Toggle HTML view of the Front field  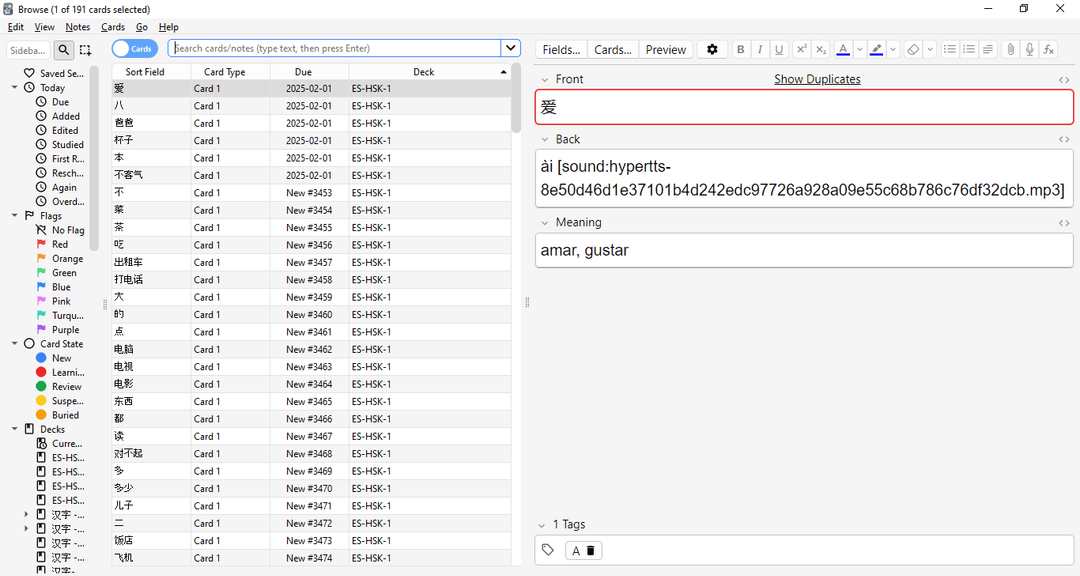tap(1063, 78)
